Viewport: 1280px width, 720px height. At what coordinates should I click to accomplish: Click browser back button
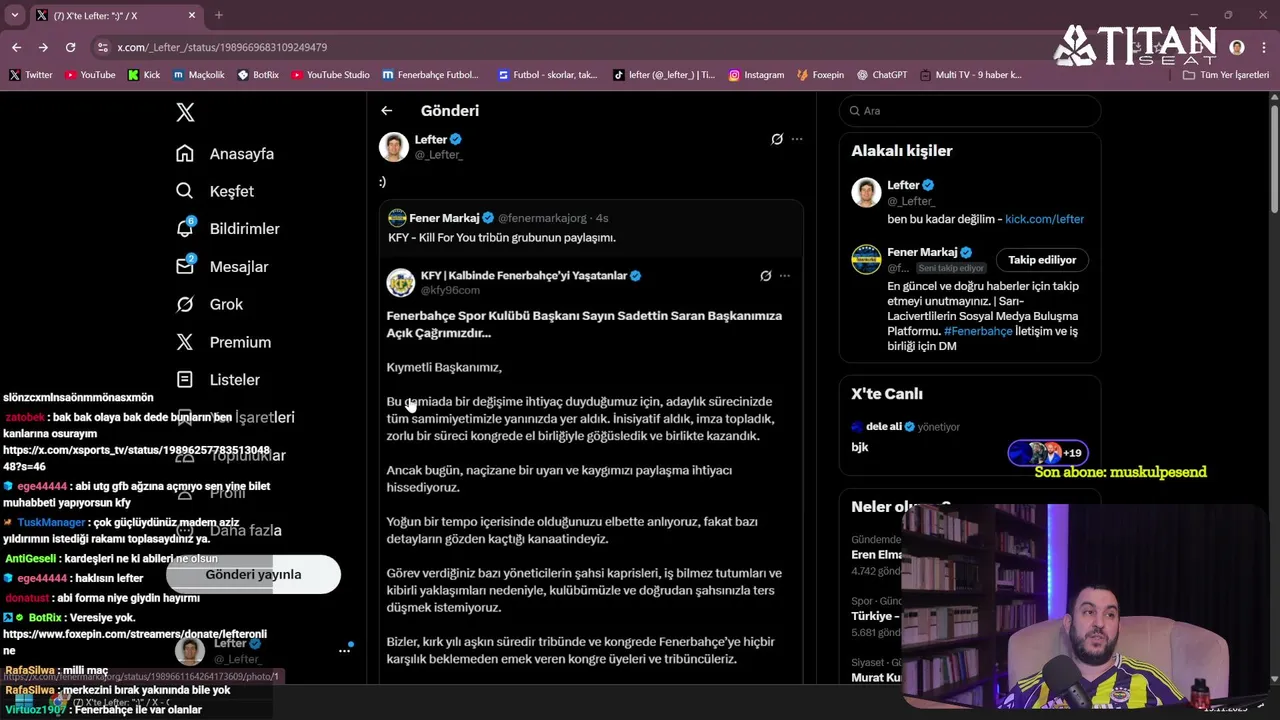pyautogui.click(x=17, y=47)
